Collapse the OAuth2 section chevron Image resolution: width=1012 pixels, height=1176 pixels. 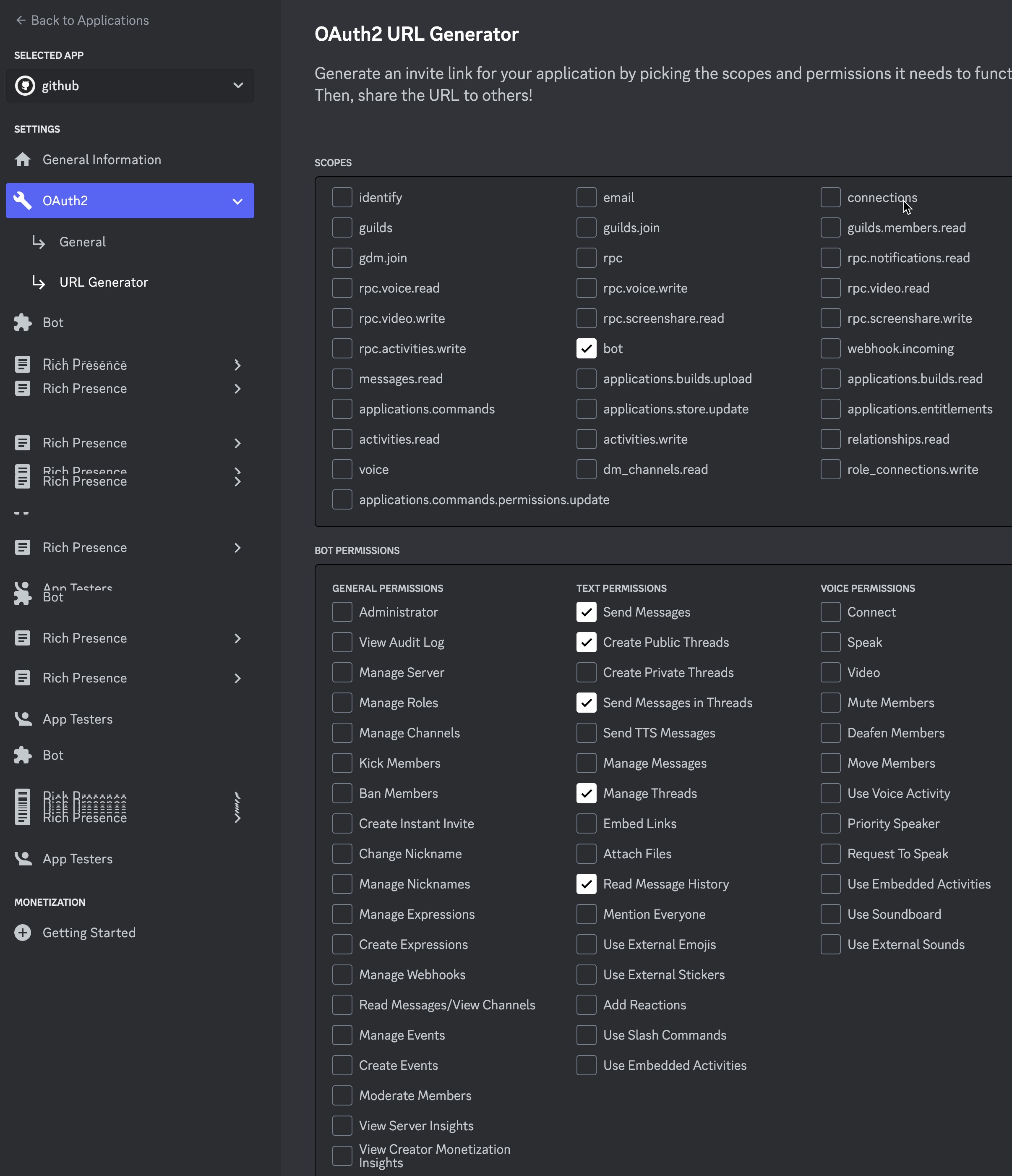pos(237,201)
